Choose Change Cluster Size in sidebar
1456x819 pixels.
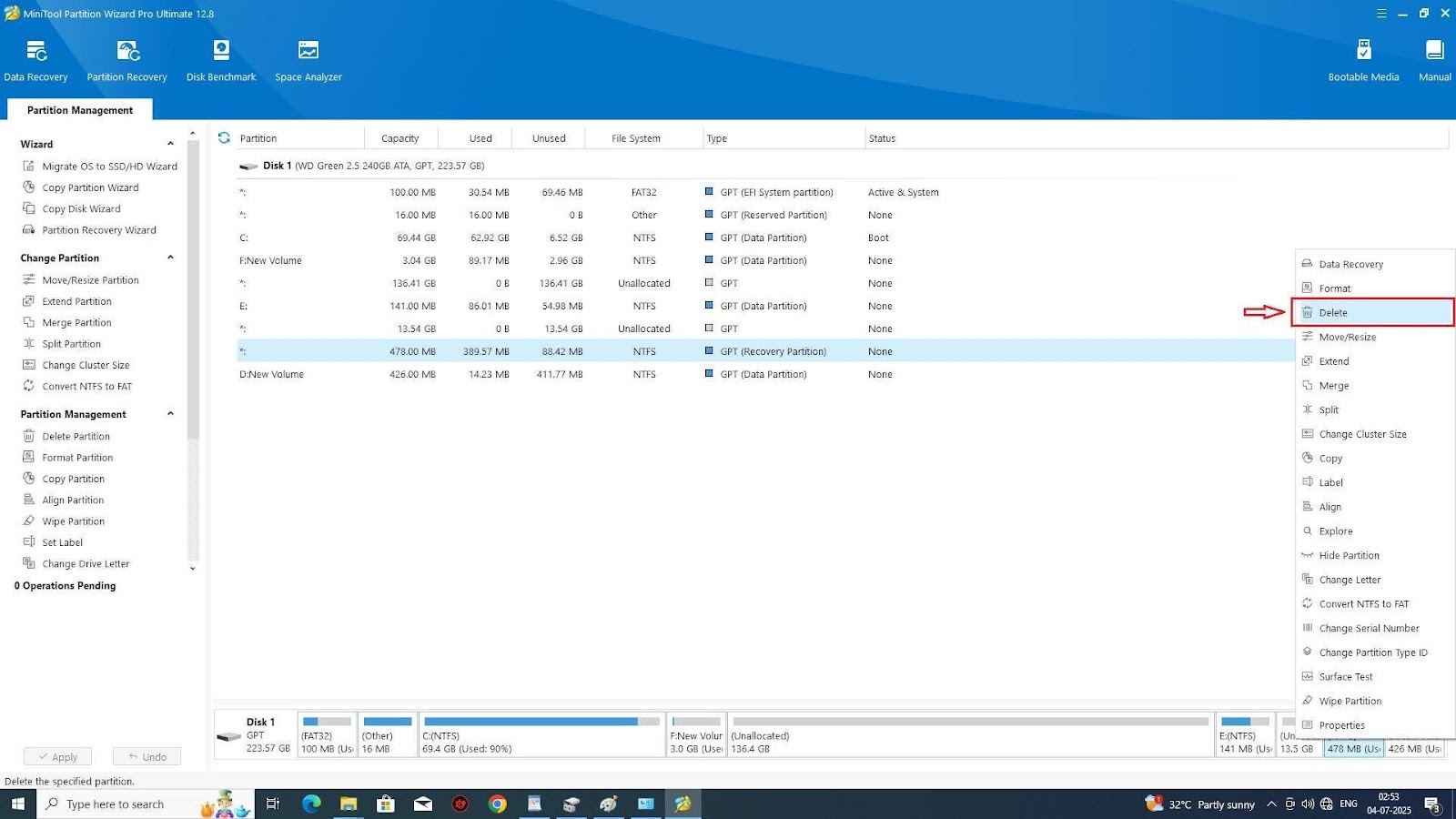(x=76, y=365)
